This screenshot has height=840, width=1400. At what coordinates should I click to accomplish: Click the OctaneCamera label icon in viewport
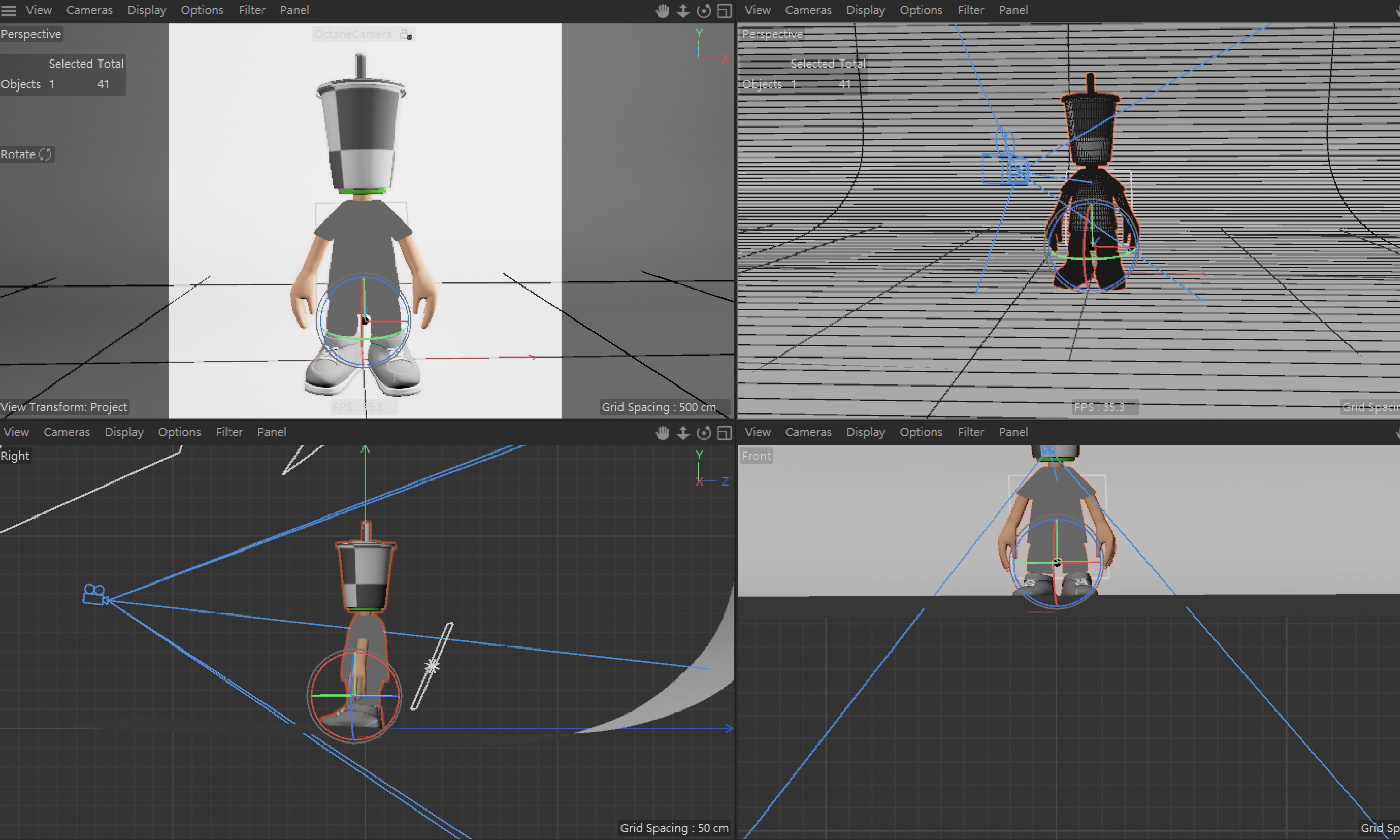click(406, 35)
